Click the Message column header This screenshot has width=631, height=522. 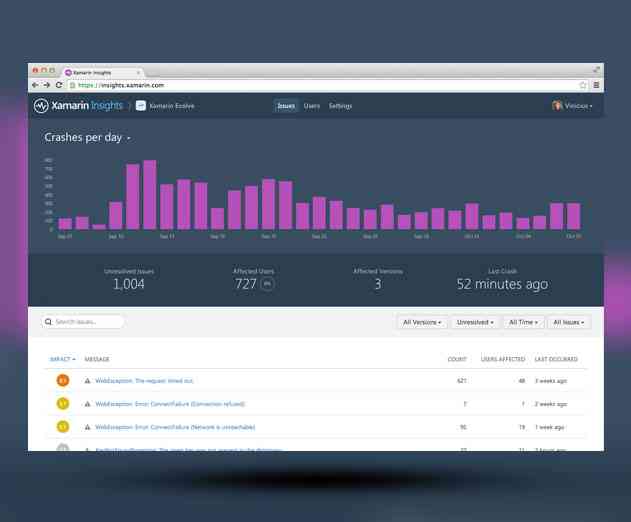pos(97,359)
